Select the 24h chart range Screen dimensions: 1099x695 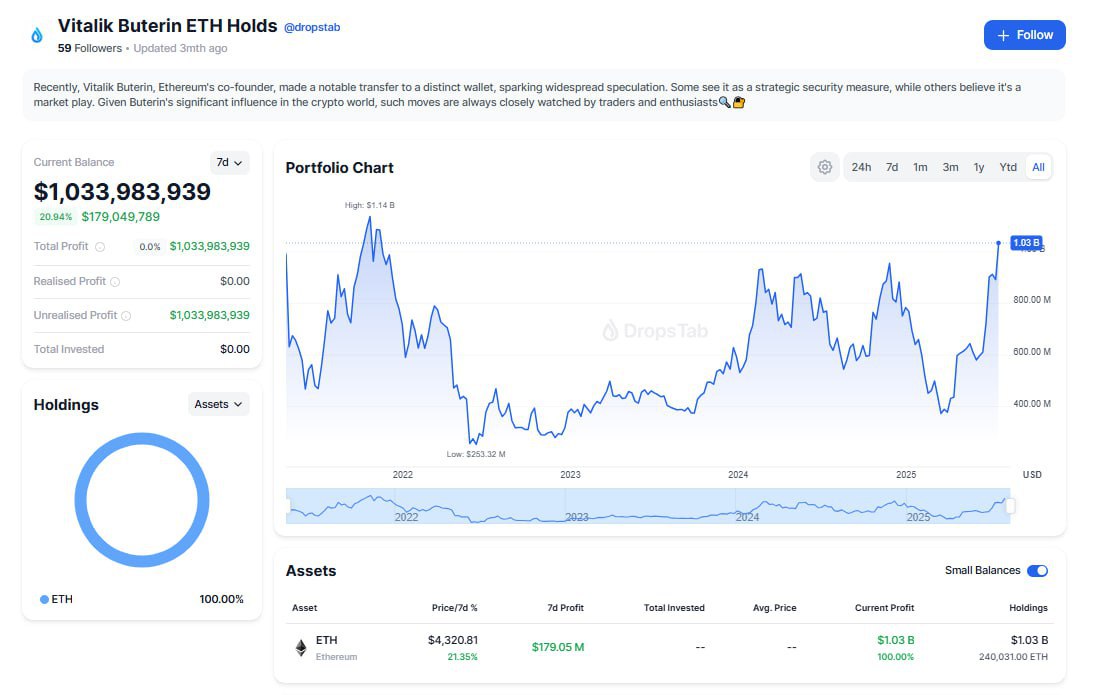(861, 167)
